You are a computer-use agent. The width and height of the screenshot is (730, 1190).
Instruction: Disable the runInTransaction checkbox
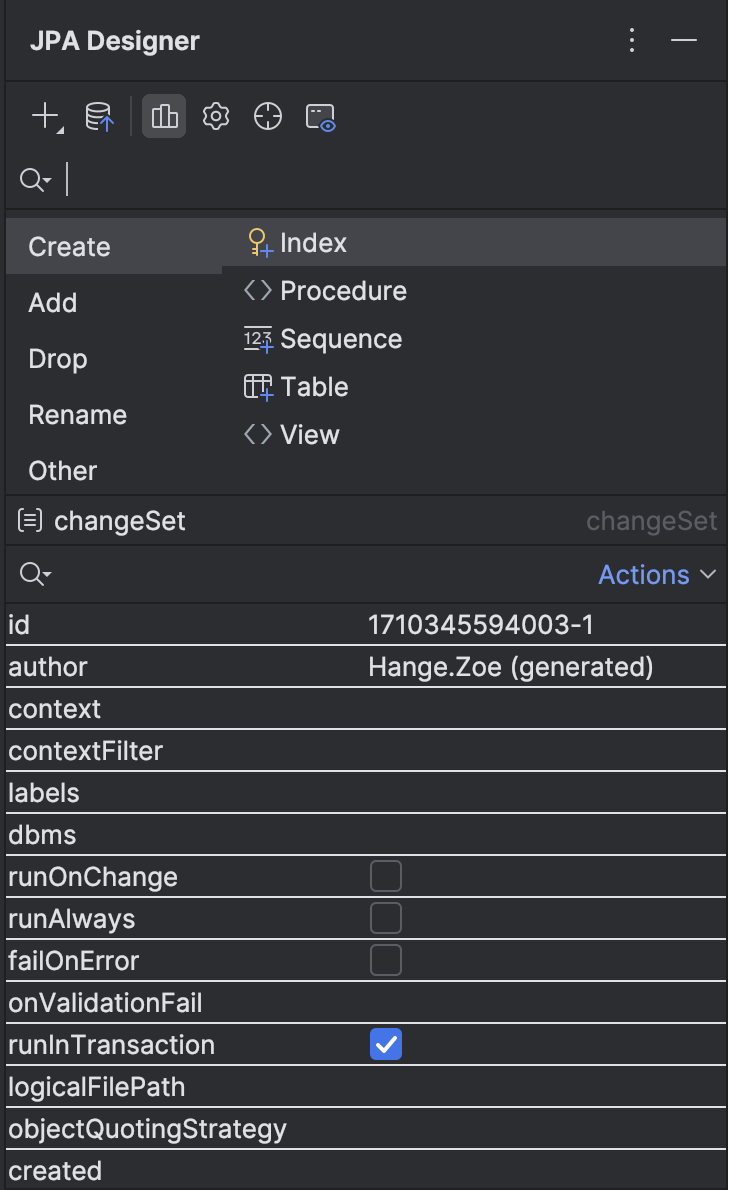[385, 1044]
